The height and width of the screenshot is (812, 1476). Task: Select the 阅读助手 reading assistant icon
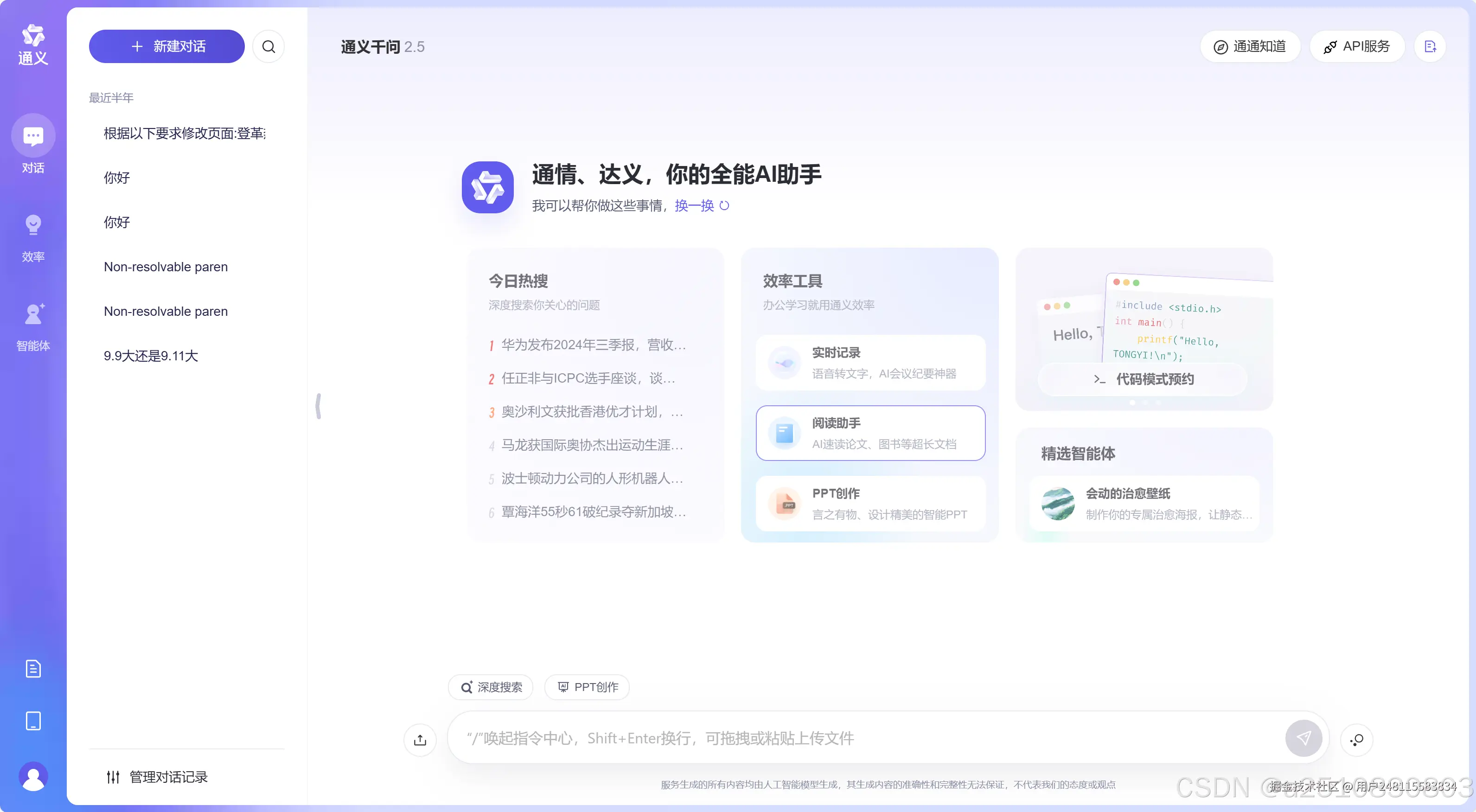tap(785, 433)
